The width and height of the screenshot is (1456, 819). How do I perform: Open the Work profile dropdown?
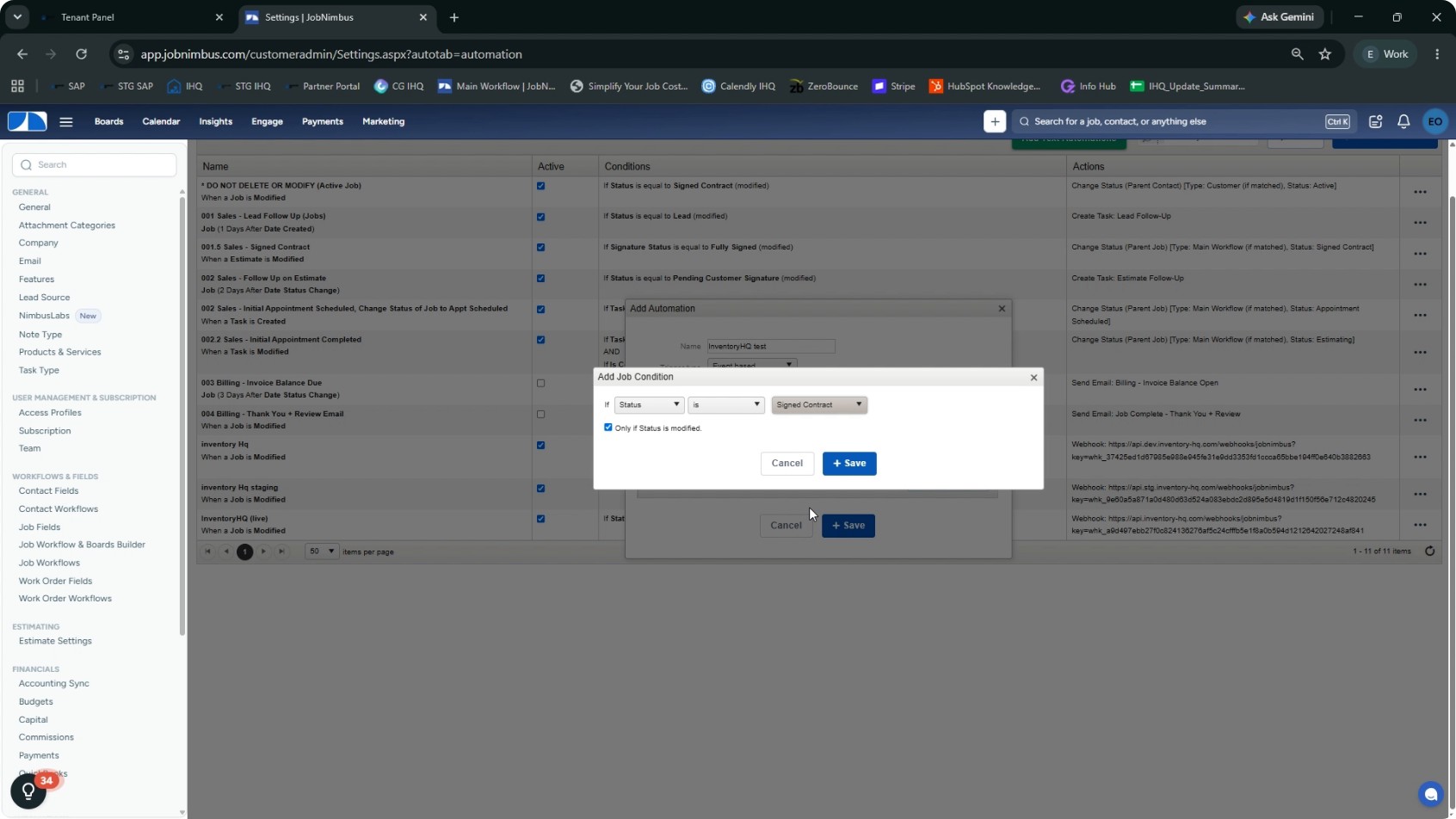tap(1386, 54)
